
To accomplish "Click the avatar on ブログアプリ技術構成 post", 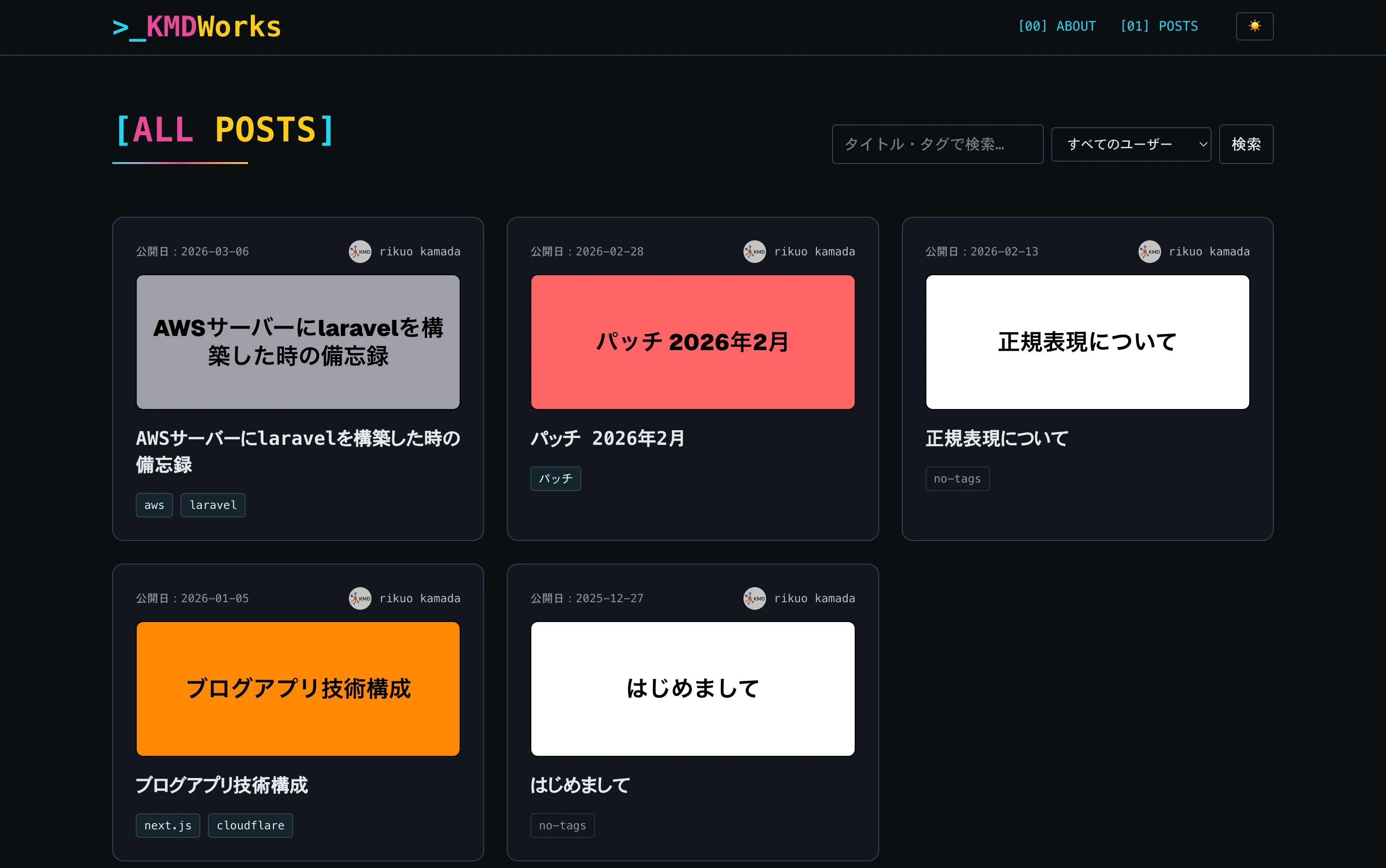I will pos(360,598).
